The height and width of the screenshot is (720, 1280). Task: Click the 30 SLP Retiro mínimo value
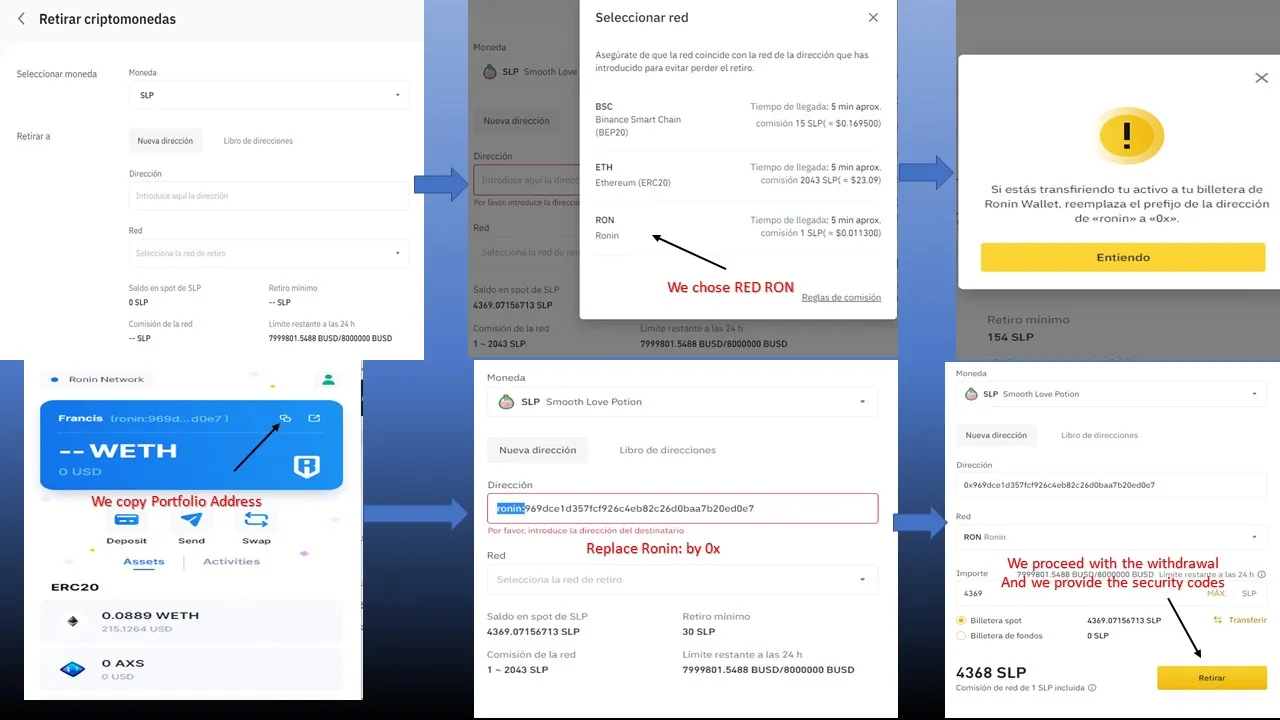click(x=697, y=632)
